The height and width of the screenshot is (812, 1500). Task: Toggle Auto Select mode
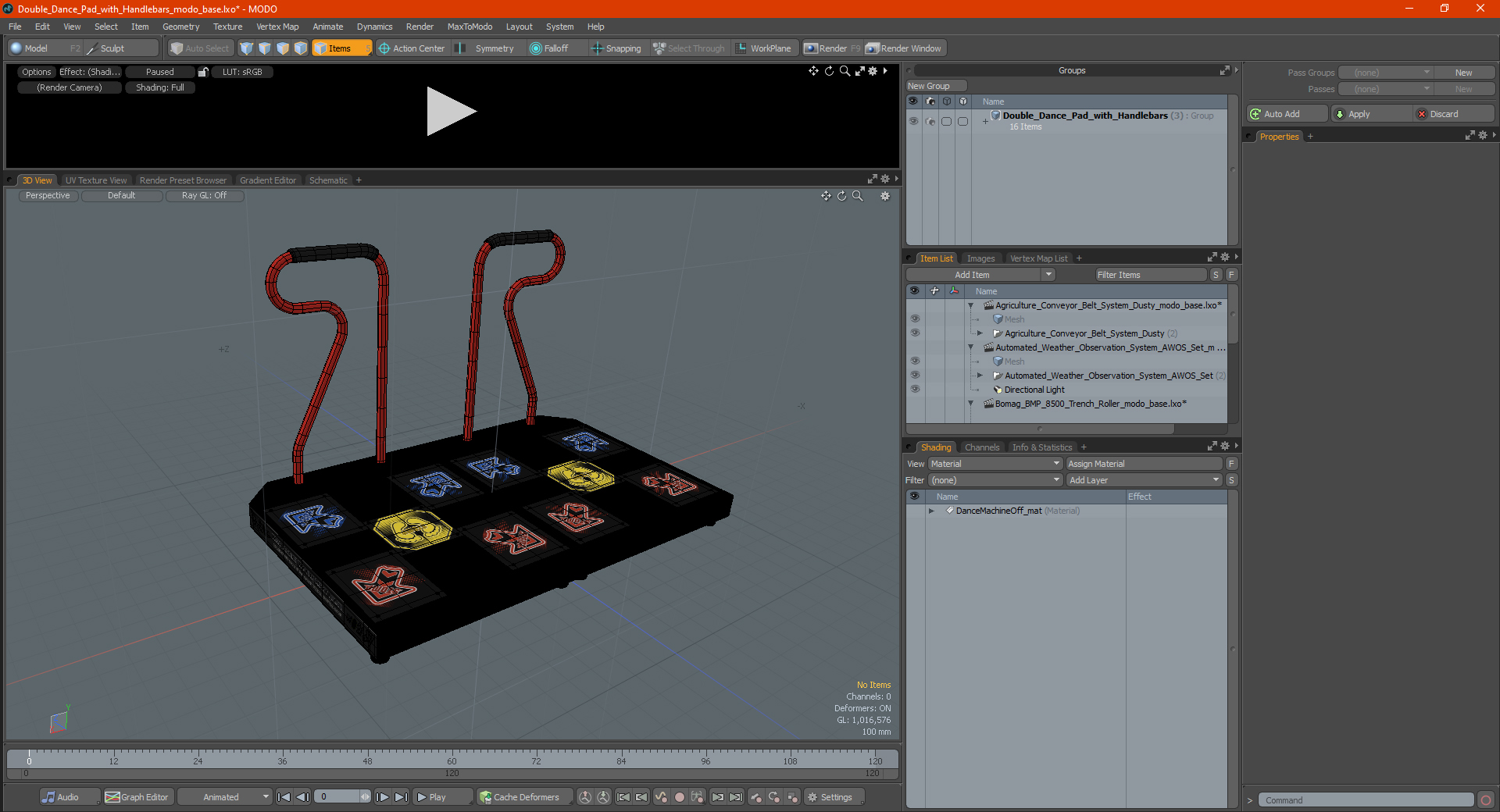(x=200, y=48)
